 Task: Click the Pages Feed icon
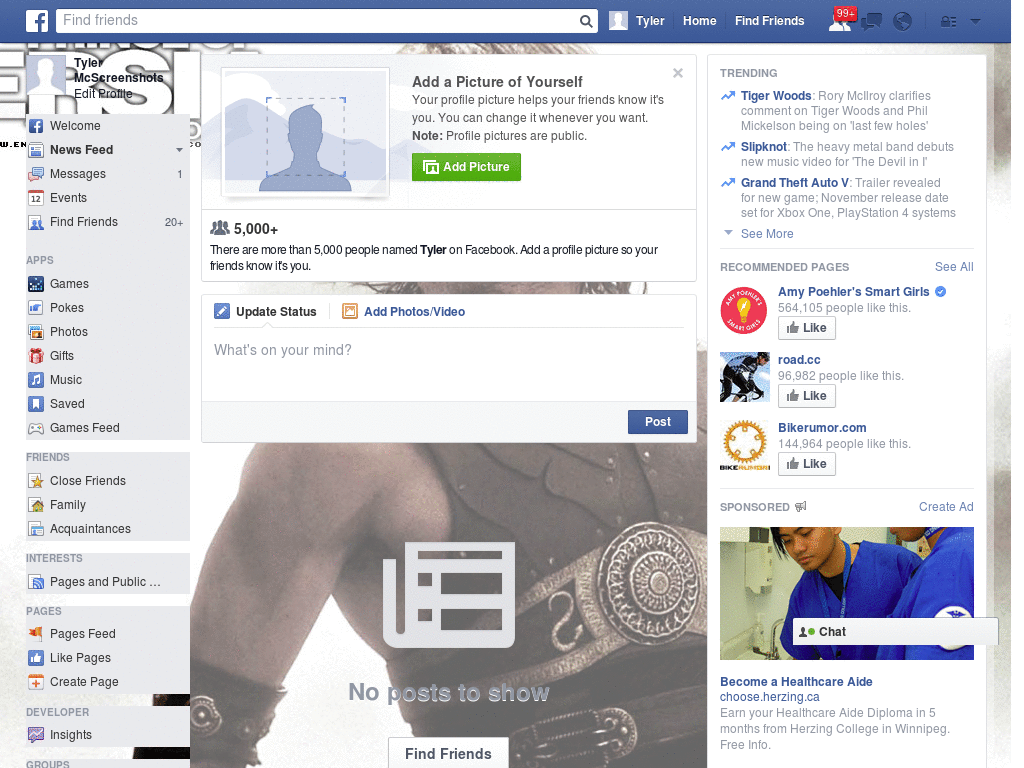[x=36, y=633]
